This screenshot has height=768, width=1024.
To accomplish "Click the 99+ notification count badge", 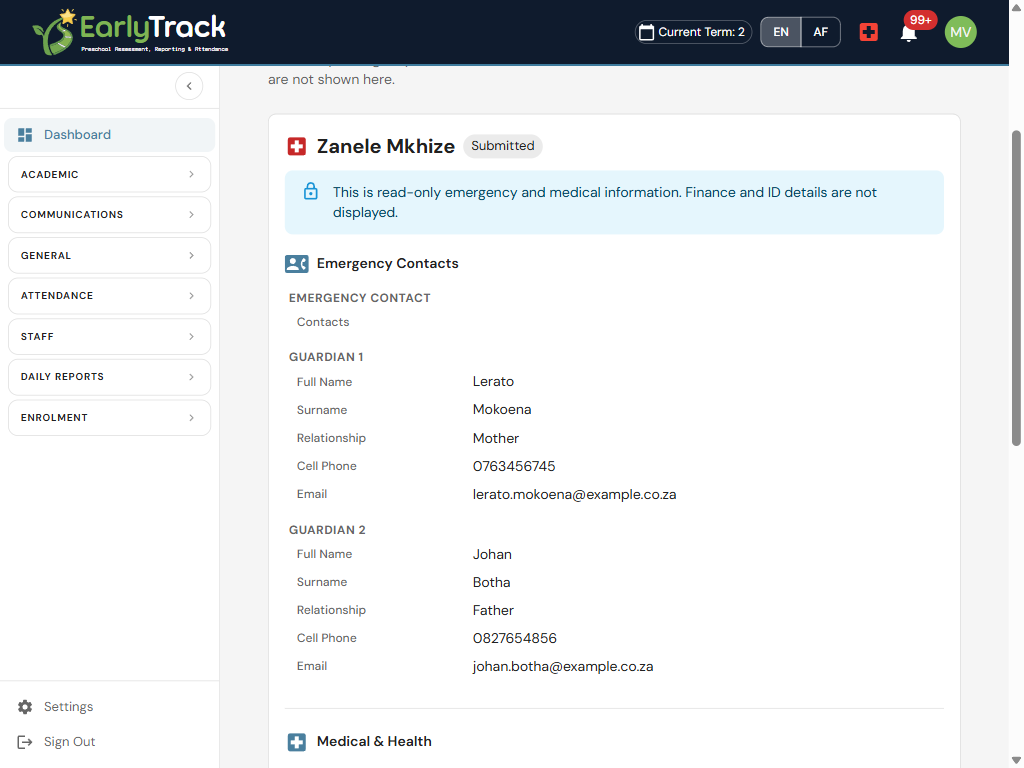I will click(x=920, y=20).
